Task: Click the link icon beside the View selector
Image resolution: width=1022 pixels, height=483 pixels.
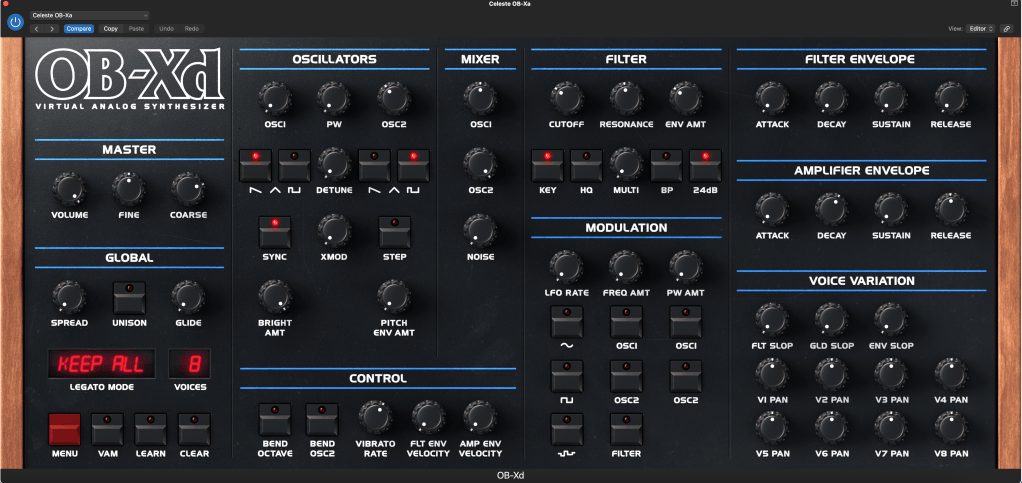Action: pos(1006,29)
